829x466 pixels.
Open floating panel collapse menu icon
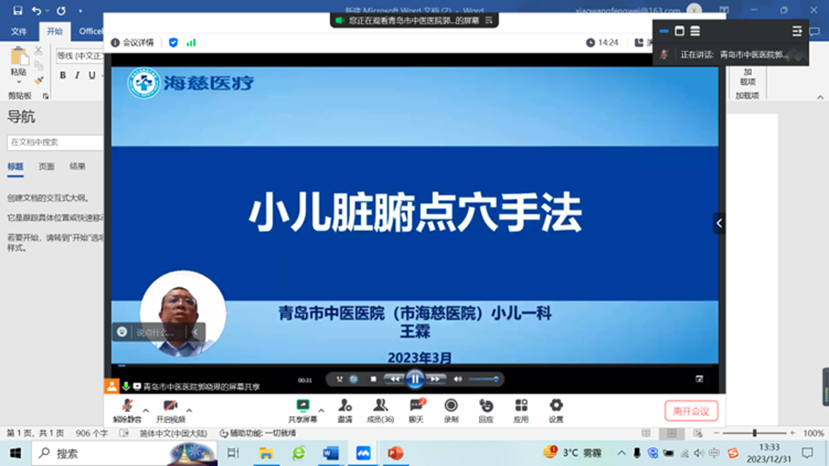click(x=797, y=31)
